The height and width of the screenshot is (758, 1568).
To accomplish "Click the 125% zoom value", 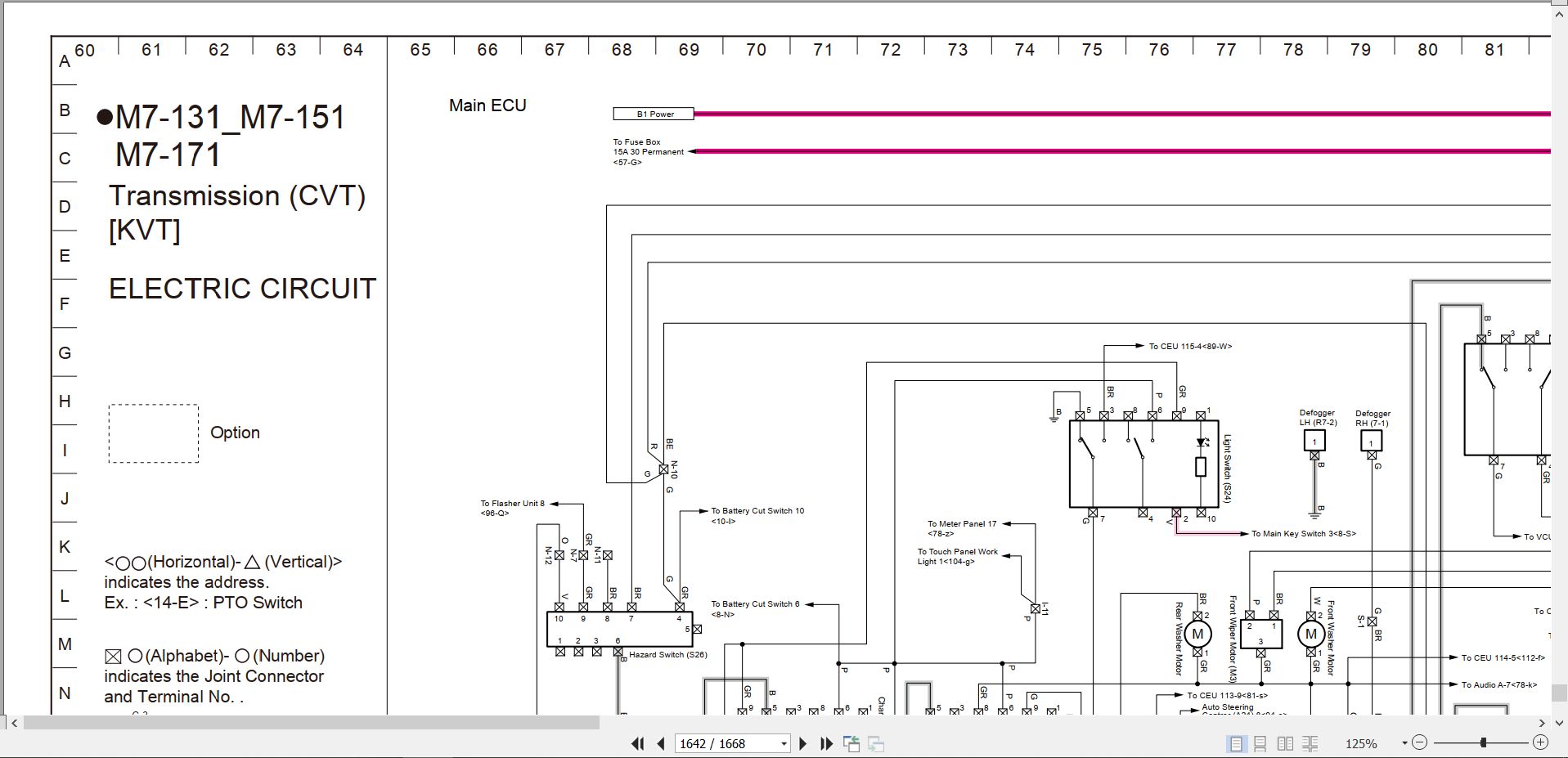I will coord(1361,743).
